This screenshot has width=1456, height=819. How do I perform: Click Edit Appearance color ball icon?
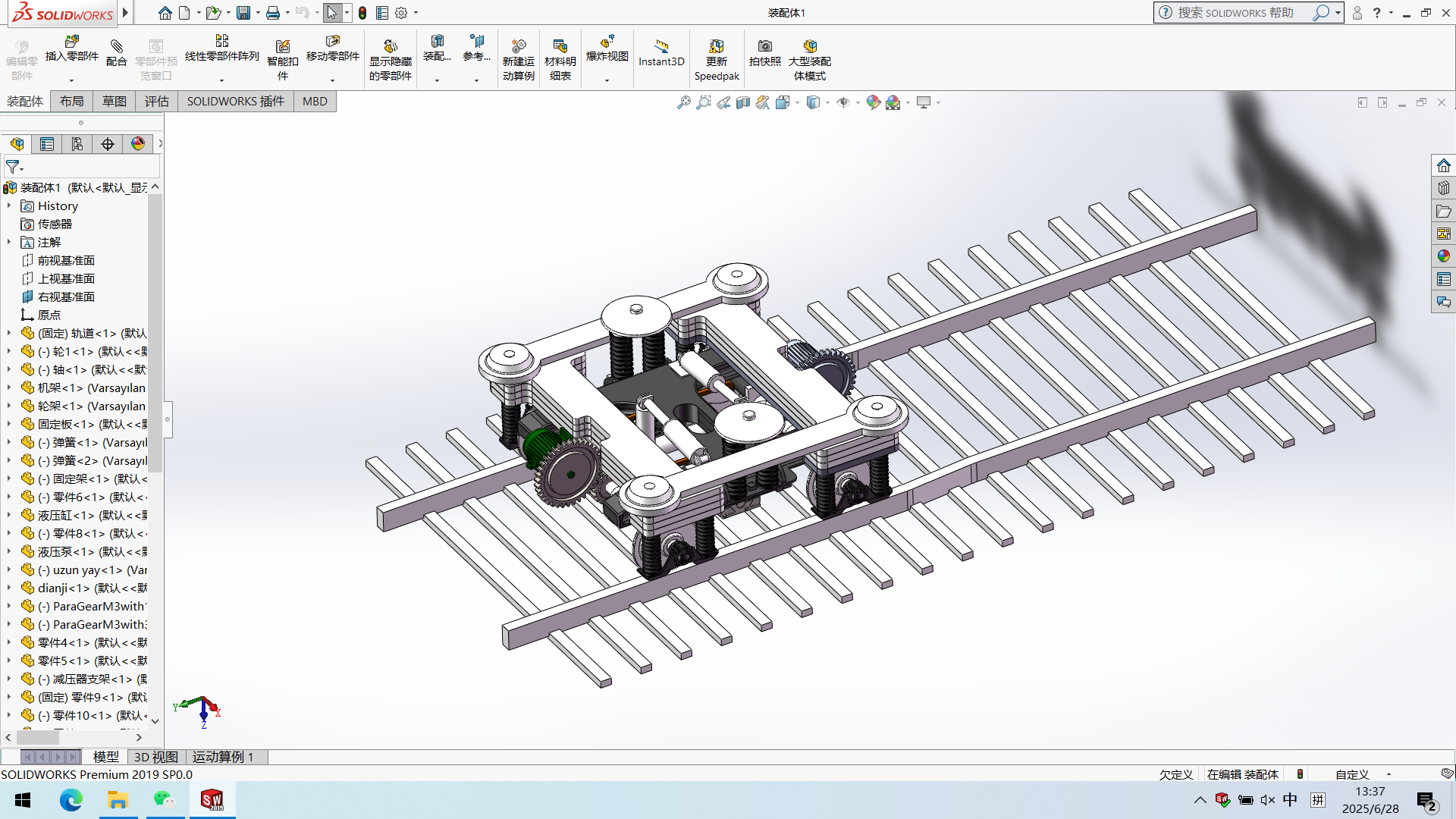[x=874, y=102]
